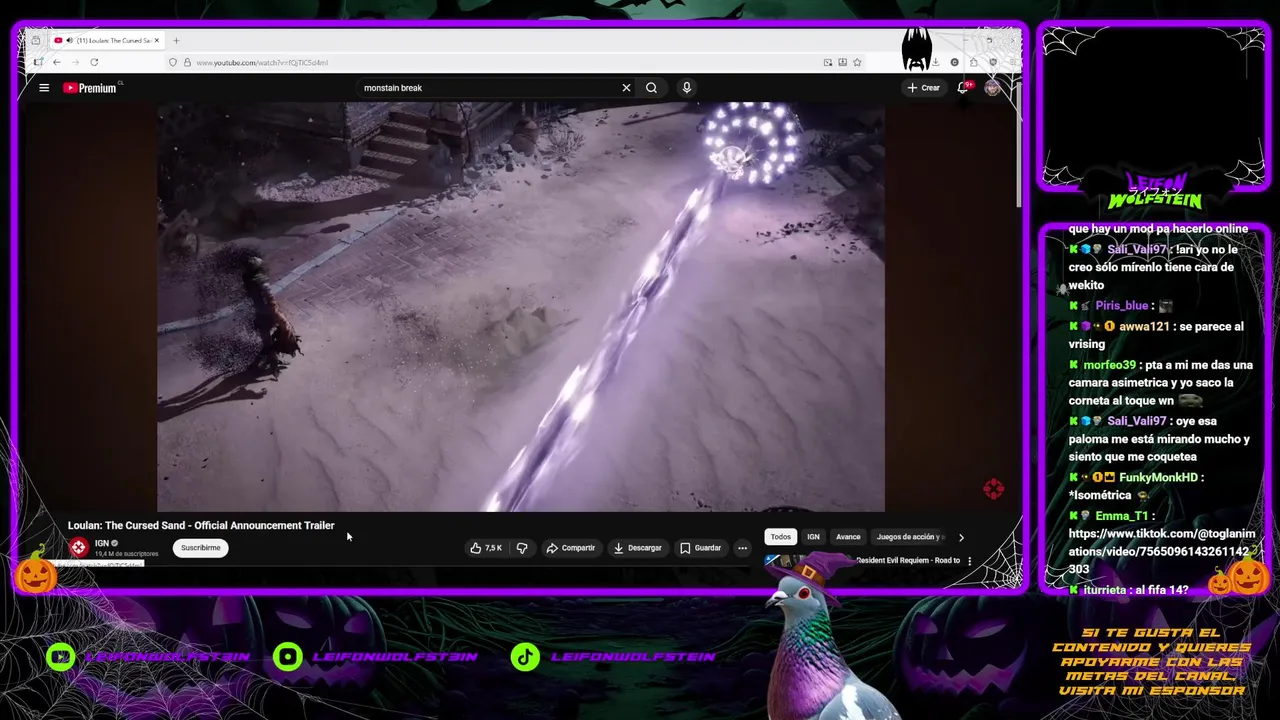Clear the search text with X
The height and width of the screenshot is (720, 1280).
coord(626,88)
